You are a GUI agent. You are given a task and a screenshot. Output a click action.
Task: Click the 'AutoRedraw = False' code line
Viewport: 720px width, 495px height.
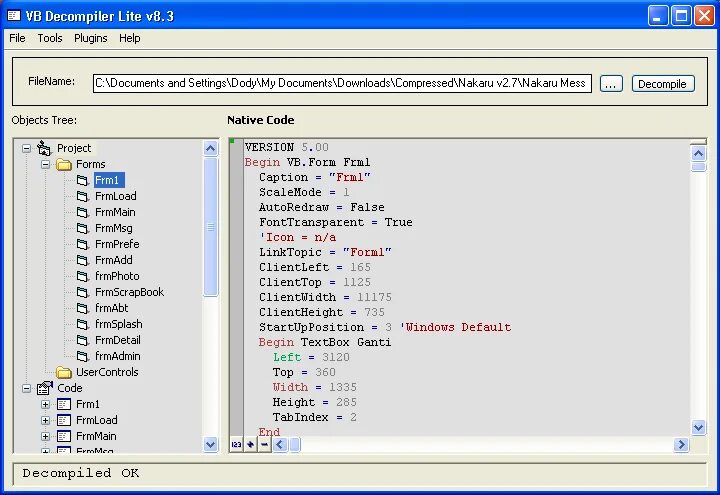click(x=321, y=208)
